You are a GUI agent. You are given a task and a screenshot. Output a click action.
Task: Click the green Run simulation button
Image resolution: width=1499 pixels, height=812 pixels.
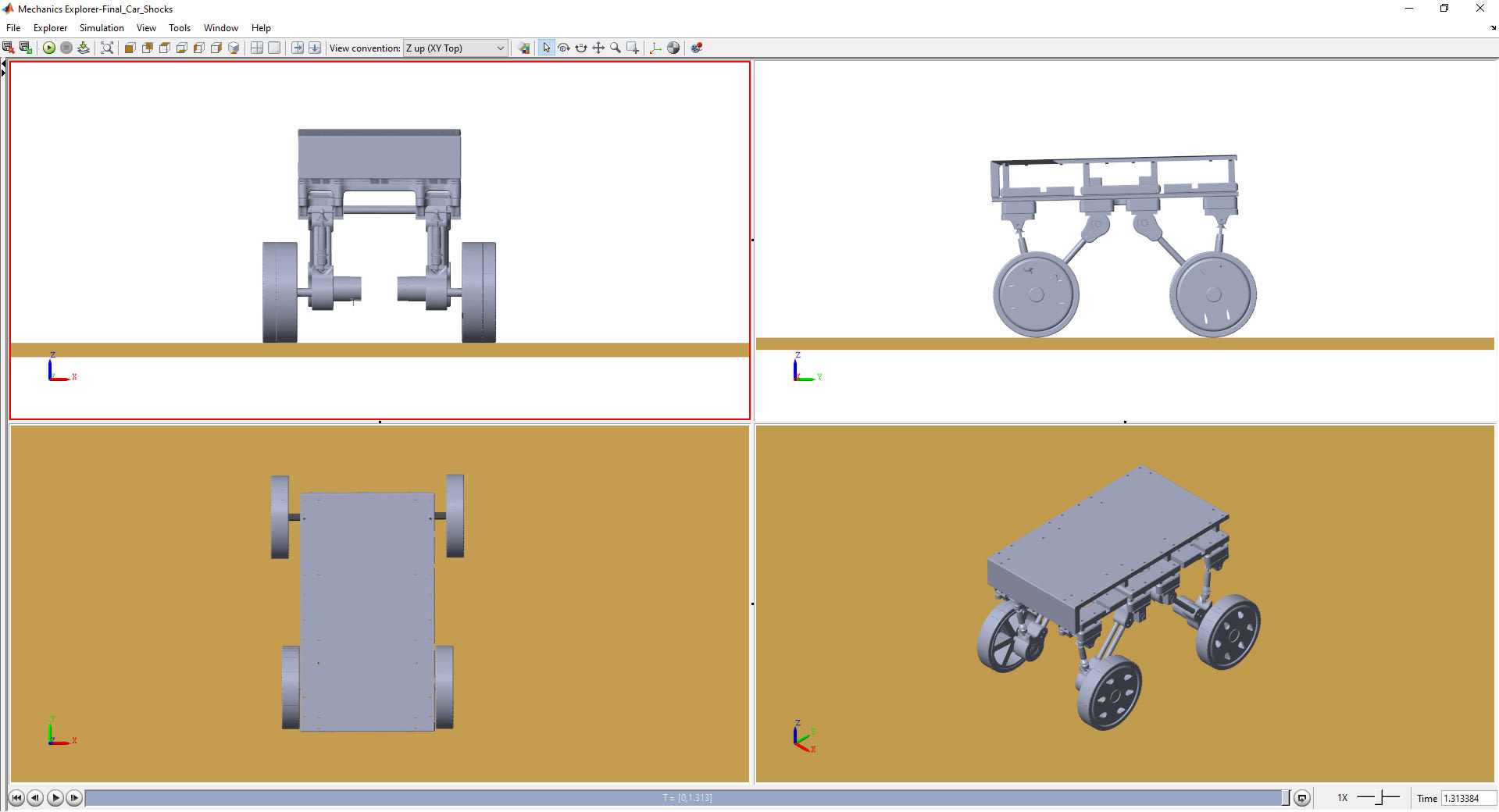pyautogui.click(x=48, y=48)
